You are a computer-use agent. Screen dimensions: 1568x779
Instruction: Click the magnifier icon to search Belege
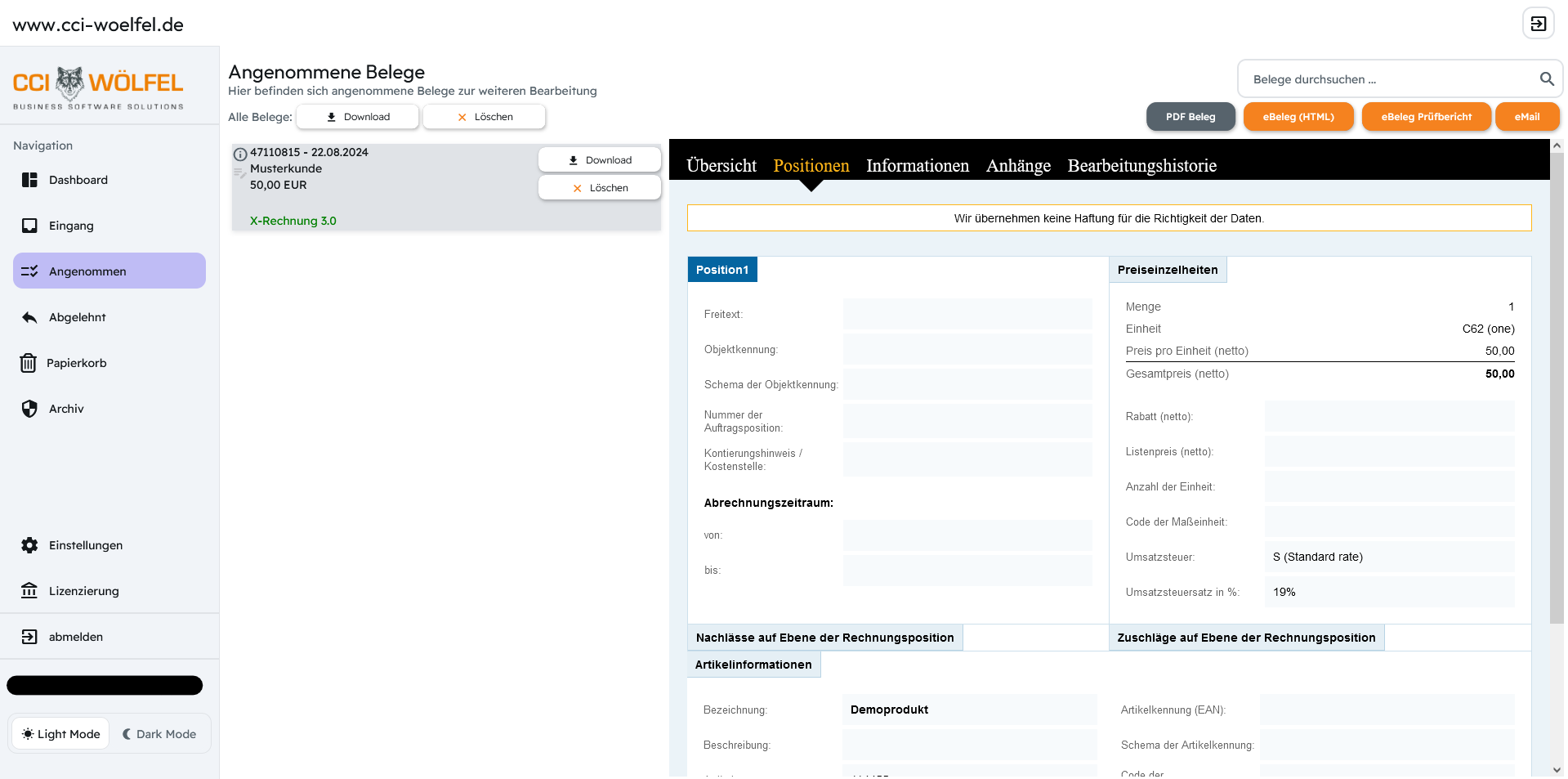(1546, 78)
